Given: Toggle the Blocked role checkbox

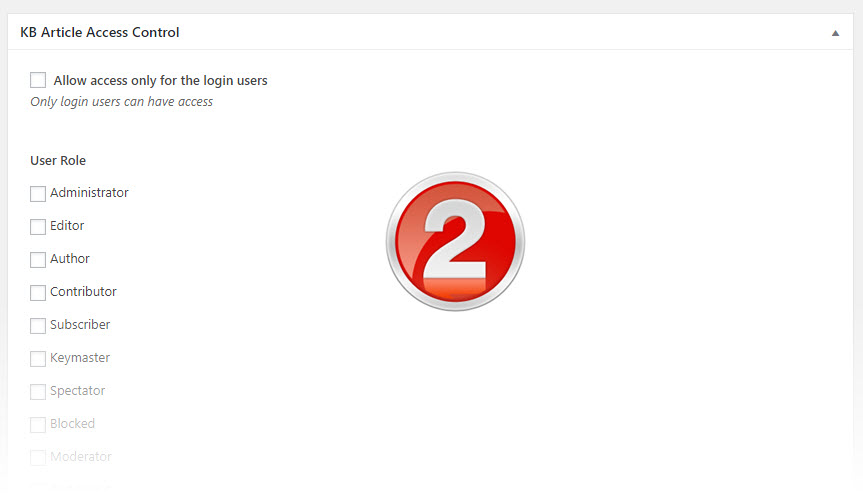Looking at the screenshot, I should (x=38, y=424).
